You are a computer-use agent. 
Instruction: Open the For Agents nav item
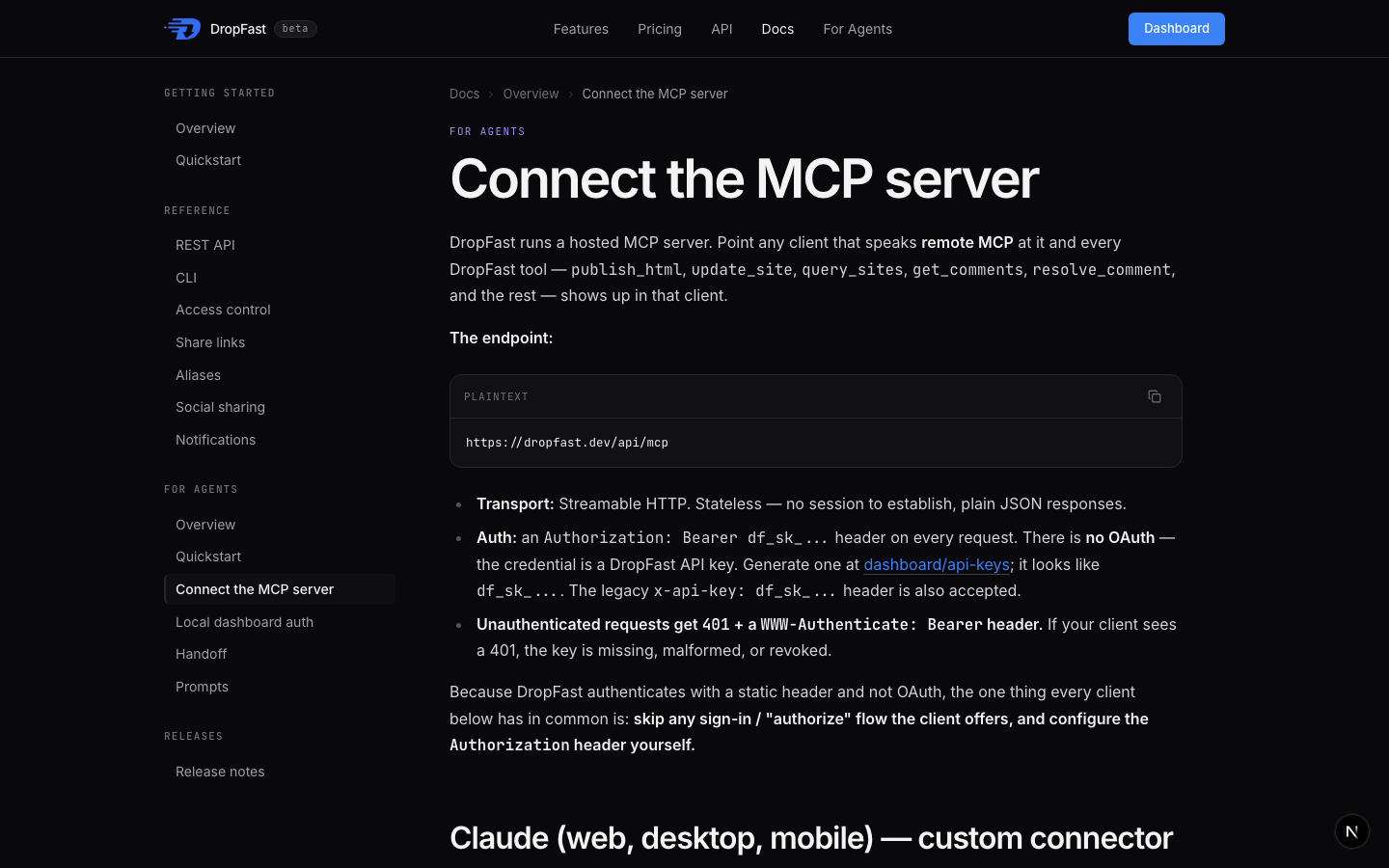point(858,29)
